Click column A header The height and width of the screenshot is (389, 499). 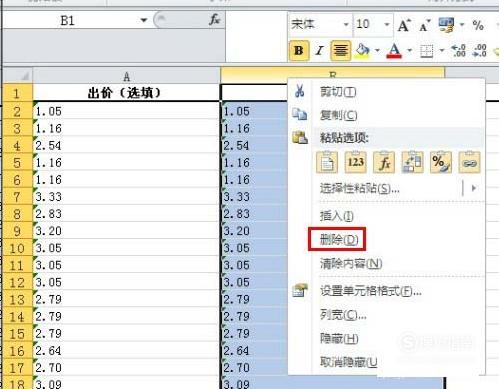coord(126,76)
